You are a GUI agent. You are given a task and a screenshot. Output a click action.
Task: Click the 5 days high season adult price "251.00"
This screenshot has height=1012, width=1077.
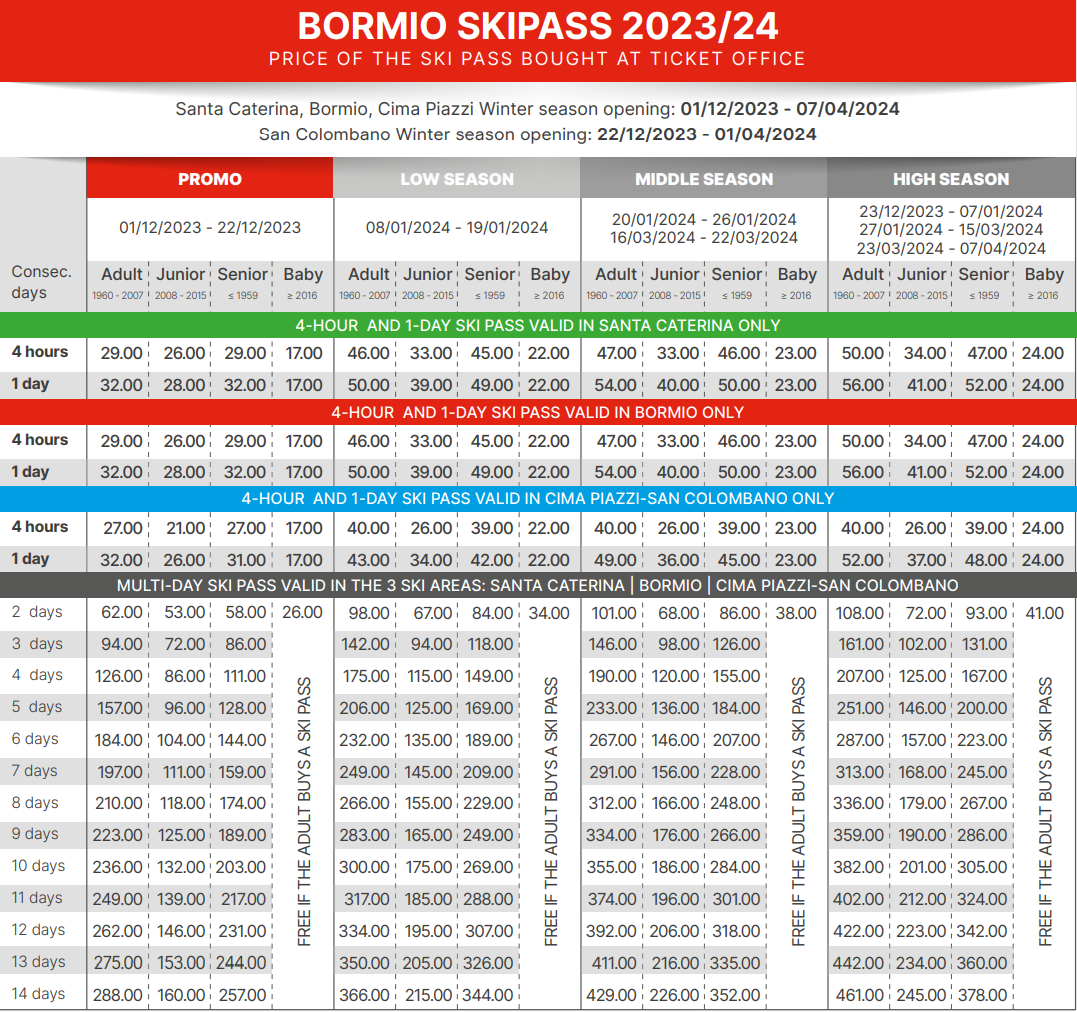click(x=861, y=708)
